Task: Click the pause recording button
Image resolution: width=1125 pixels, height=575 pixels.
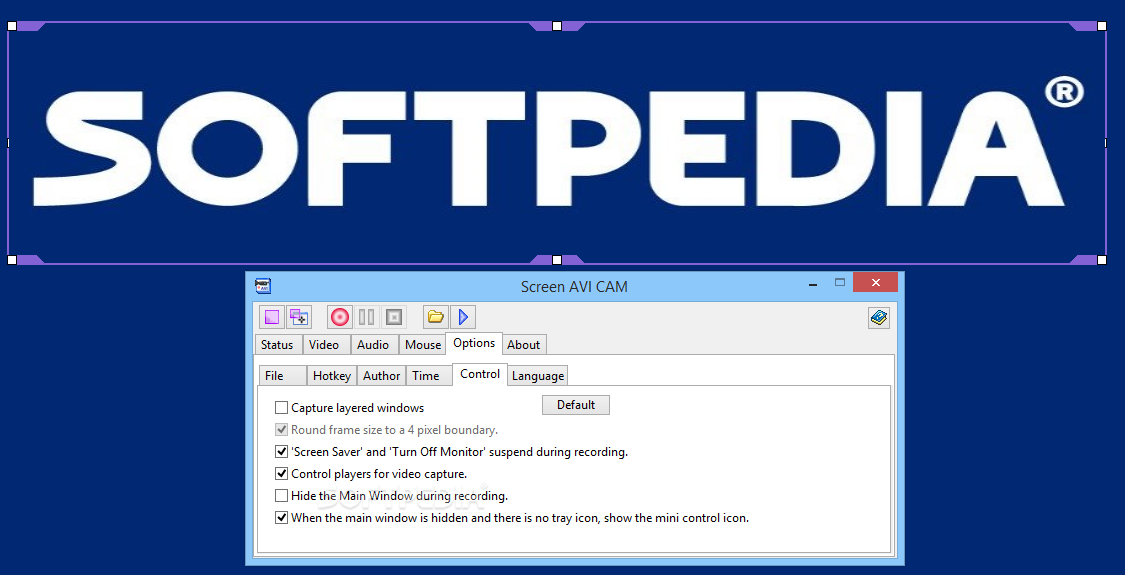Action: coord(367,317)
